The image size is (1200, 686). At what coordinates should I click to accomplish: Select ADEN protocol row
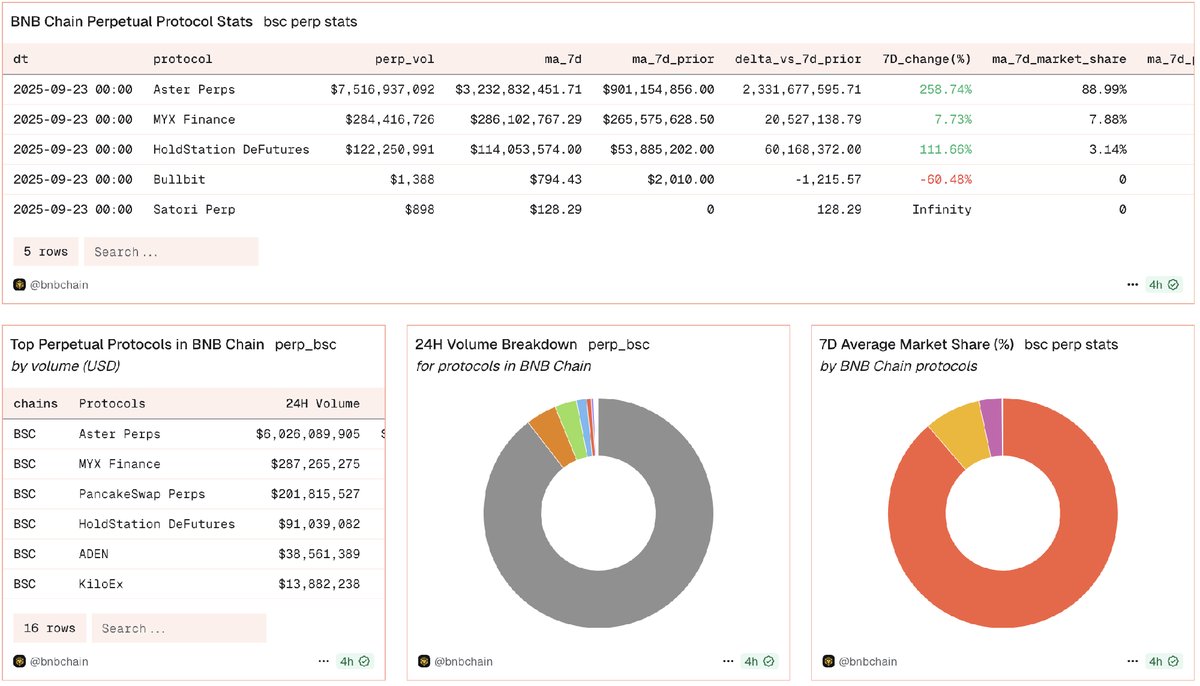[x=193, y=554]
